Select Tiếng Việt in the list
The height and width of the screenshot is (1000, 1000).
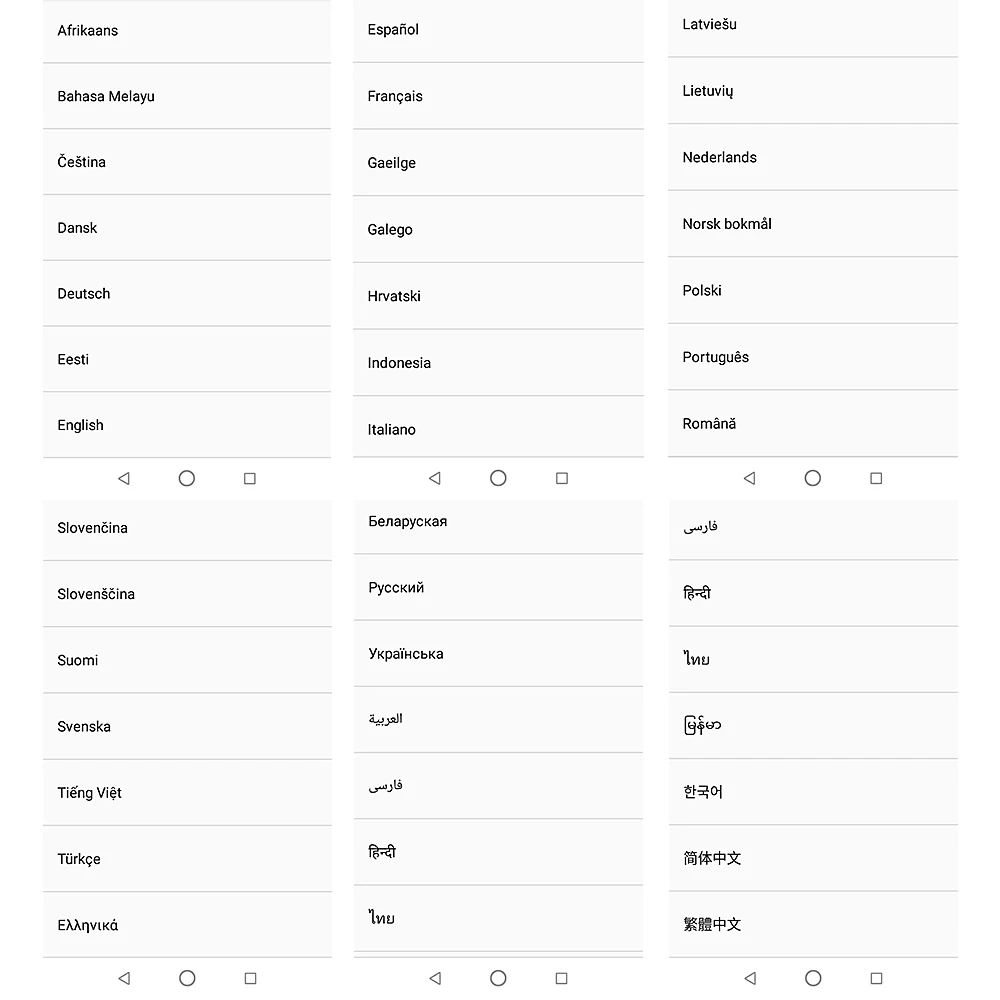tap(188, 793)
